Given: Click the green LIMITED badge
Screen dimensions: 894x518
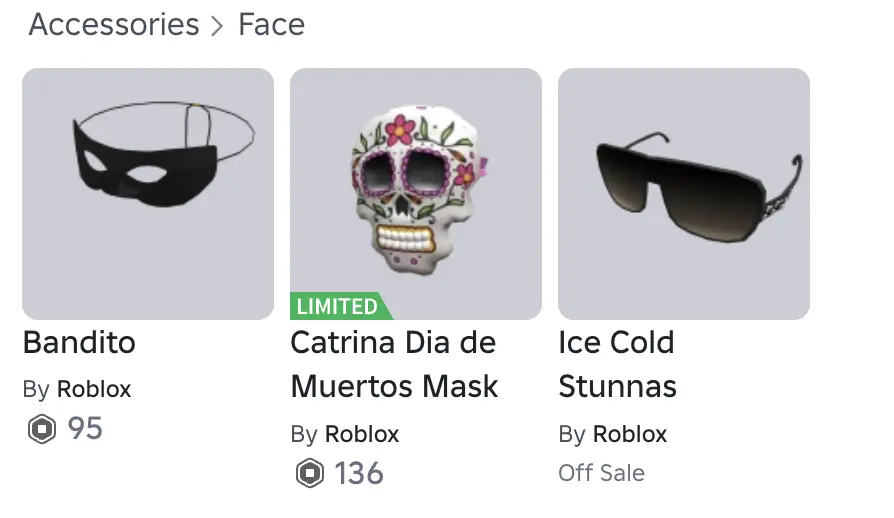Looking at the screenshot, I should click(338, 306).
